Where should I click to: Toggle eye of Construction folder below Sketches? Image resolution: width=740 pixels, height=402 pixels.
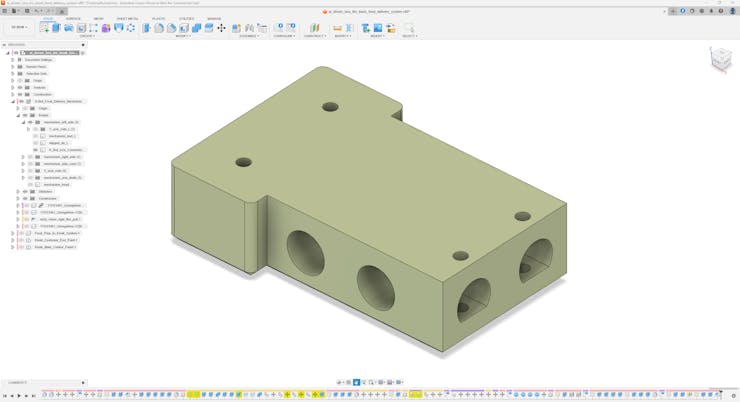(25, 198)
